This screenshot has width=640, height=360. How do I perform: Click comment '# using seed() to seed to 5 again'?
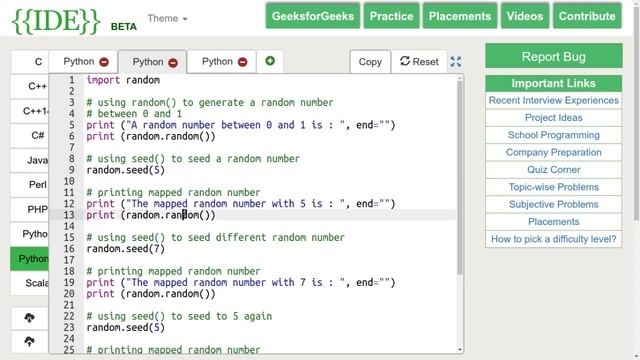click(179, 316)
